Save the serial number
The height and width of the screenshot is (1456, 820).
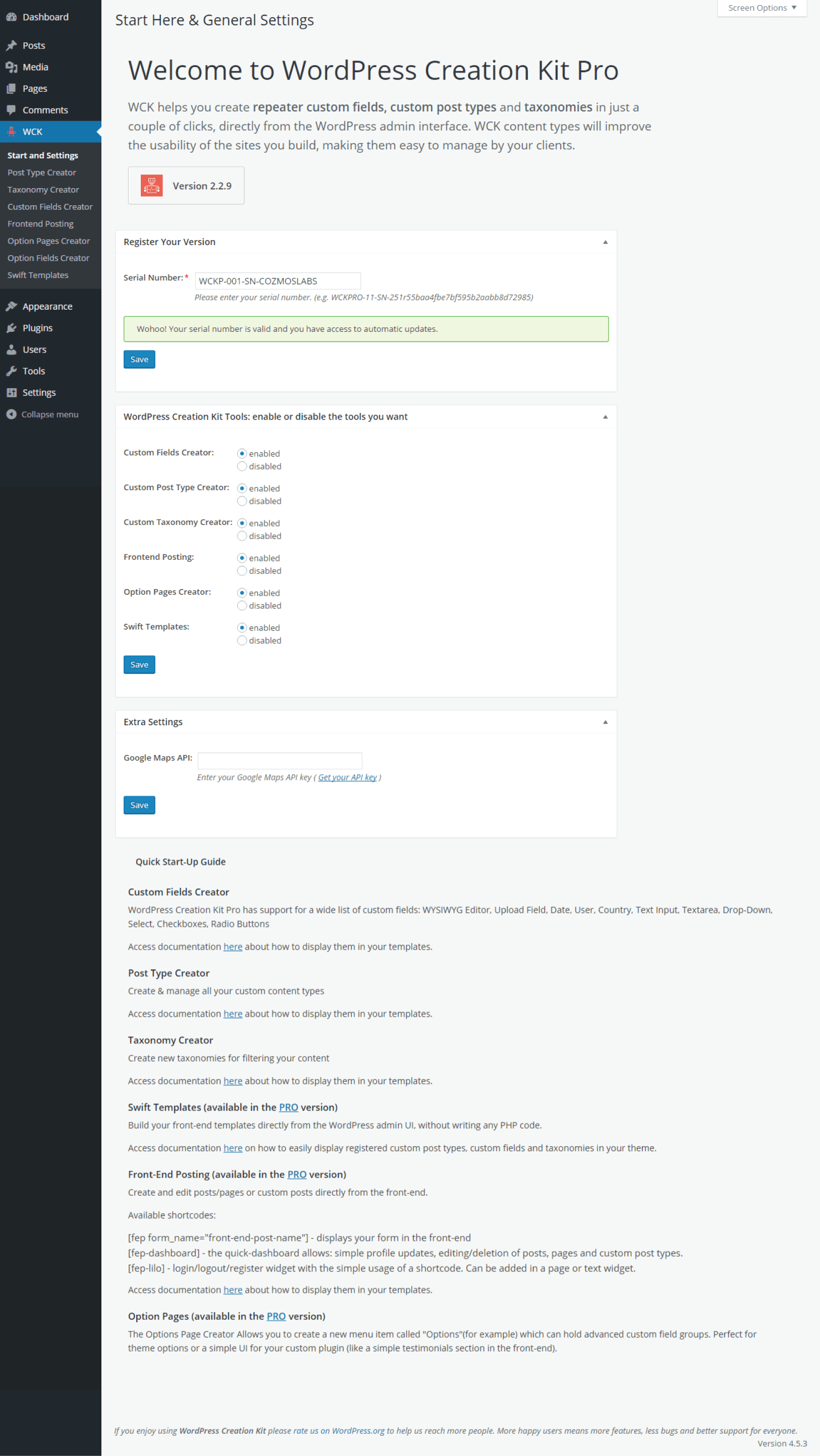point(139,360)
